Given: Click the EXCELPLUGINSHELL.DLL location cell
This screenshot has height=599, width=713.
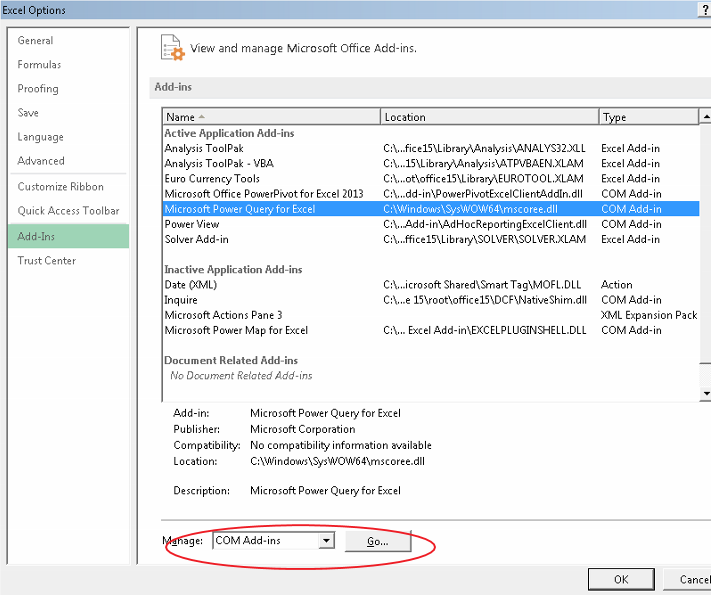Looking at the screenshot, I should (485, 330).
